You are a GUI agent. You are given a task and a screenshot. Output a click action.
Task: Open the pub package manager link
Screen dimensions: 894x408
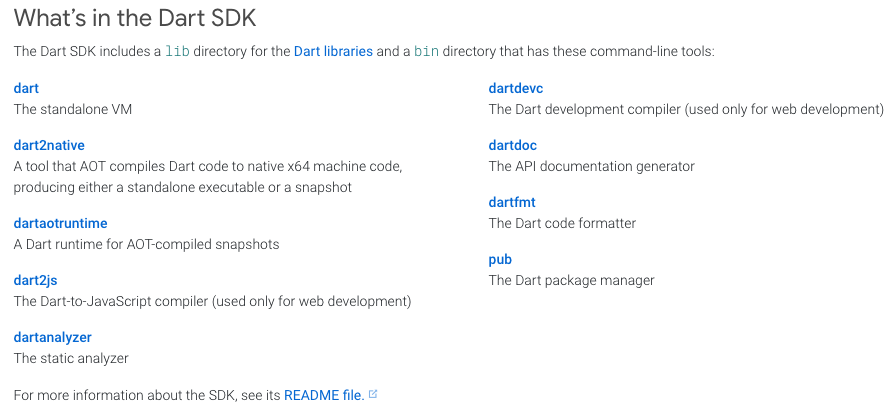pyautogui.click(x=500, y=260)
